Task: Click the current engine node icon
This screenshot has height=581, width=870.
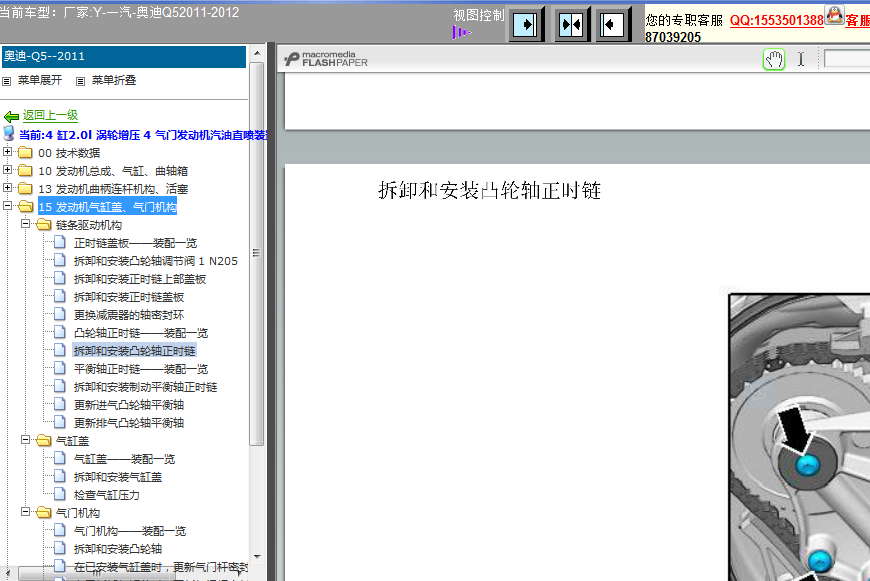Action: [x=9, y=134]
